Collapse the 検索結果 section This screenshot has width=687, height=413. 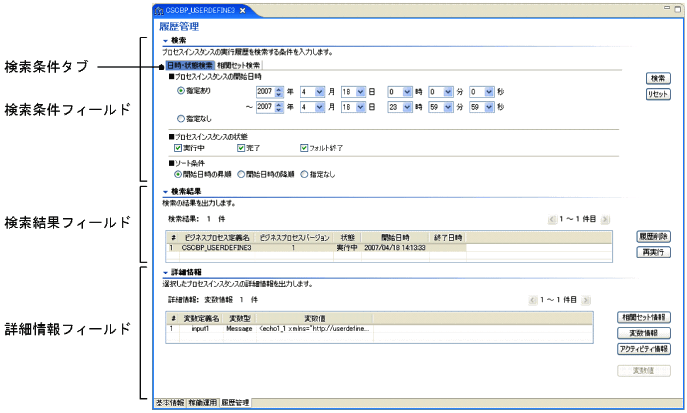(166, 192)
